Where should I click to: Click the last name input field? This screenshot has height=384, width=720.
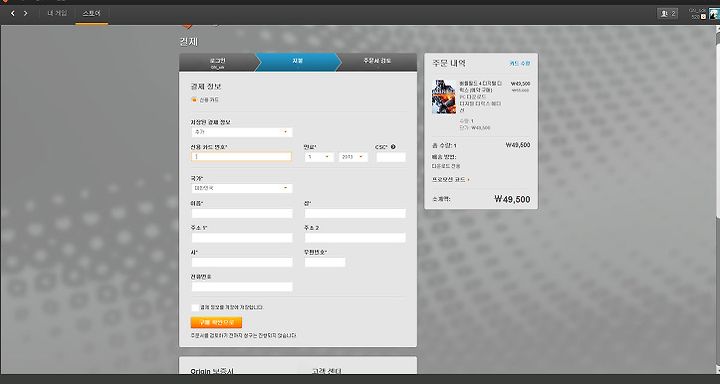point(355,213)
